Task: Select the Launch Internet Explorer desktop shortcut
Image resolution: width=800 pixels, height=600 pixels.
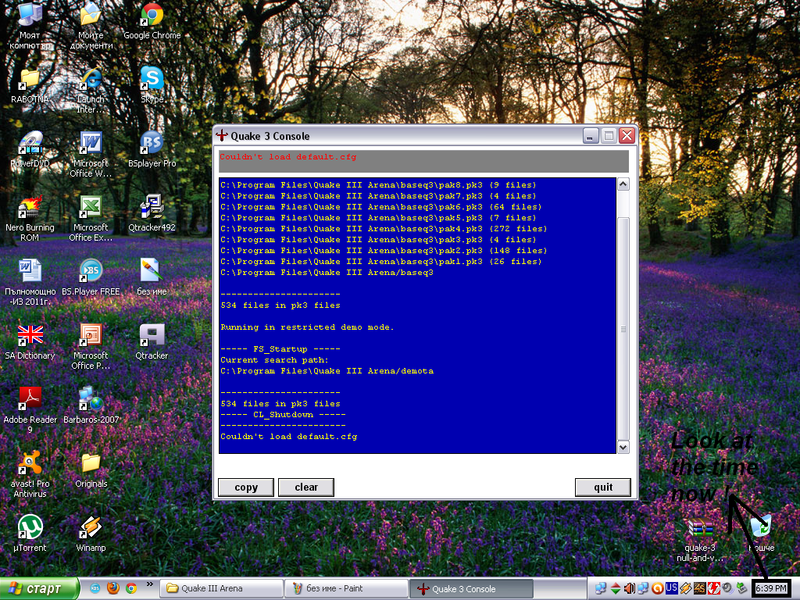Action: (x=91, y=90)
